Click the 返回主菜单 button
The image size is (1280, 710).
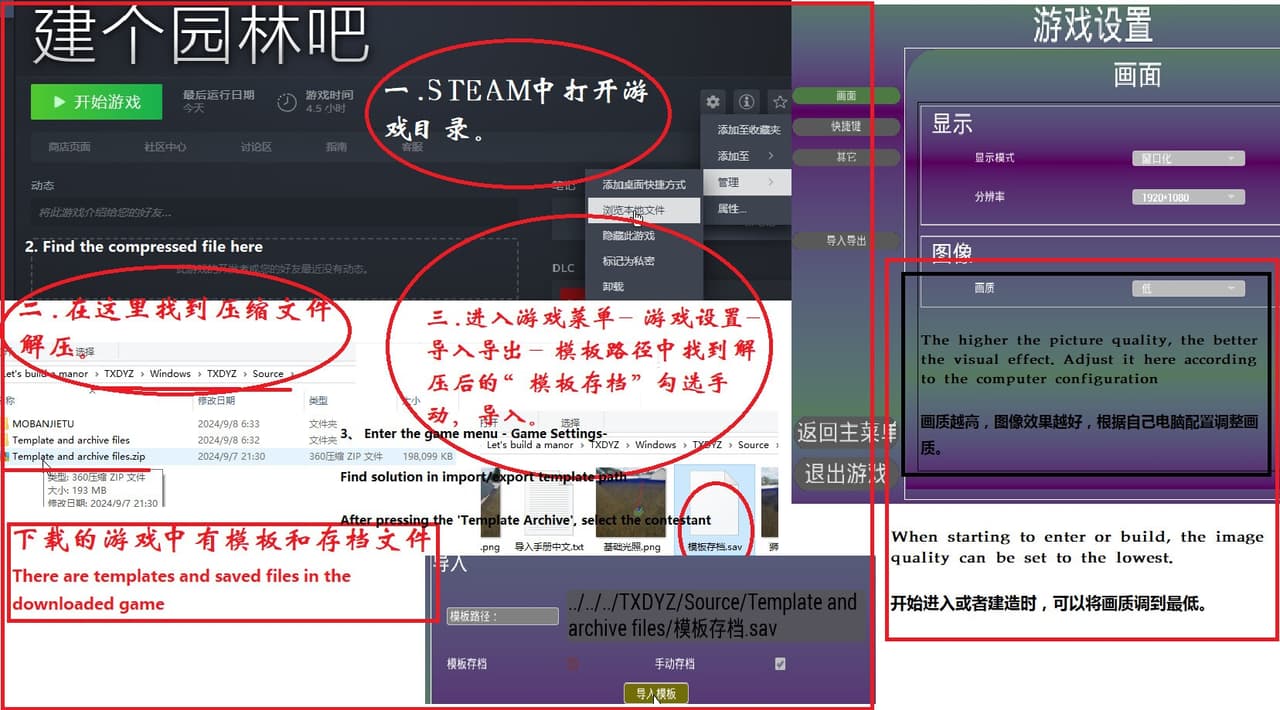pos(845,433)
